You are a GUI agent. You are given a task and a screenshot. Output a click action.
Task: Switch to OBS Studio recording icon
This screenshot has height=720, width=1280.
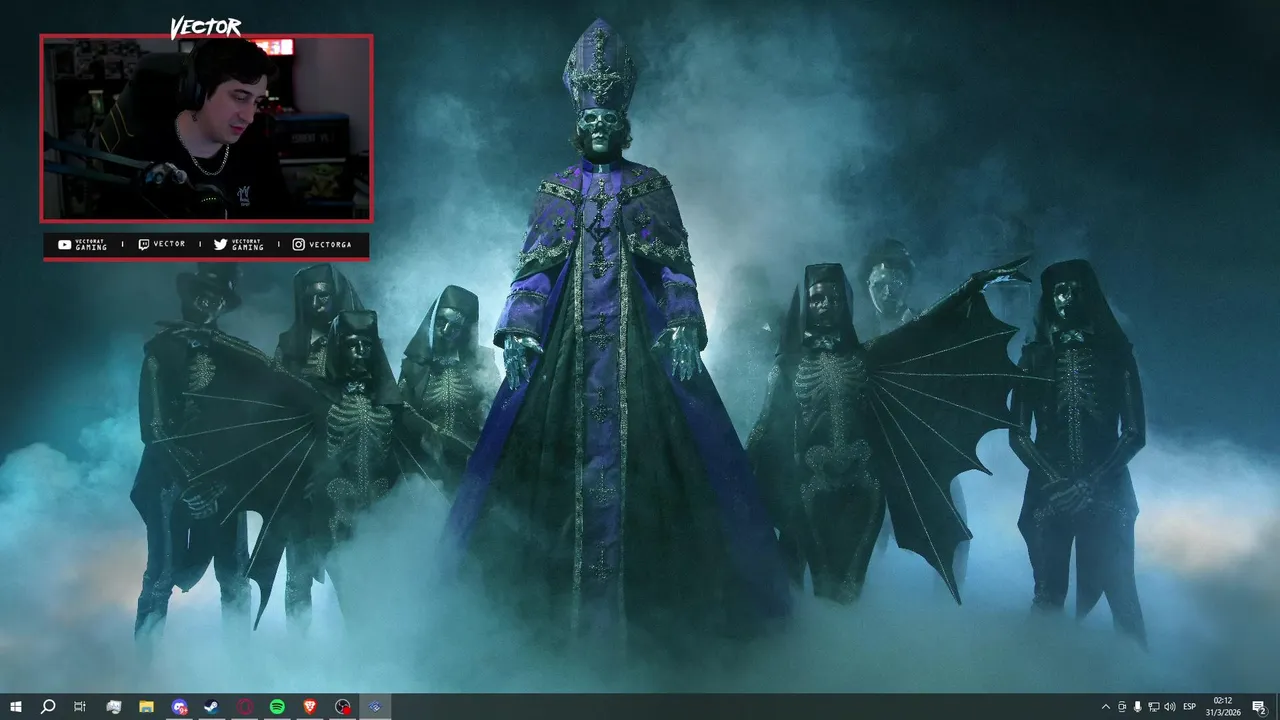pos(343,707)
